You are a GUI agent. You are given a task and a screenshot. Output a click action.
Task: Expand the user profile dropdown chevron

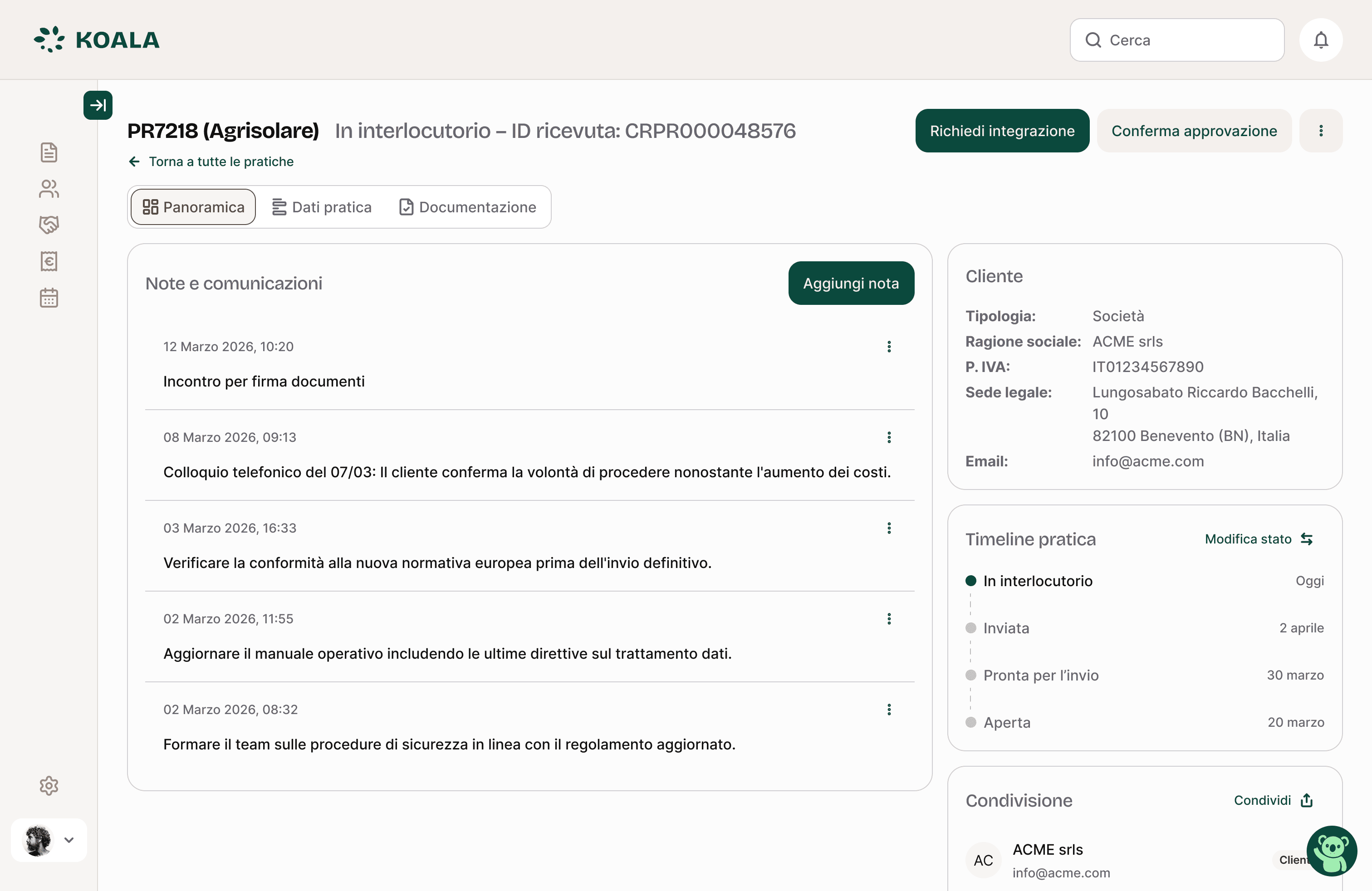coord(69,840)
